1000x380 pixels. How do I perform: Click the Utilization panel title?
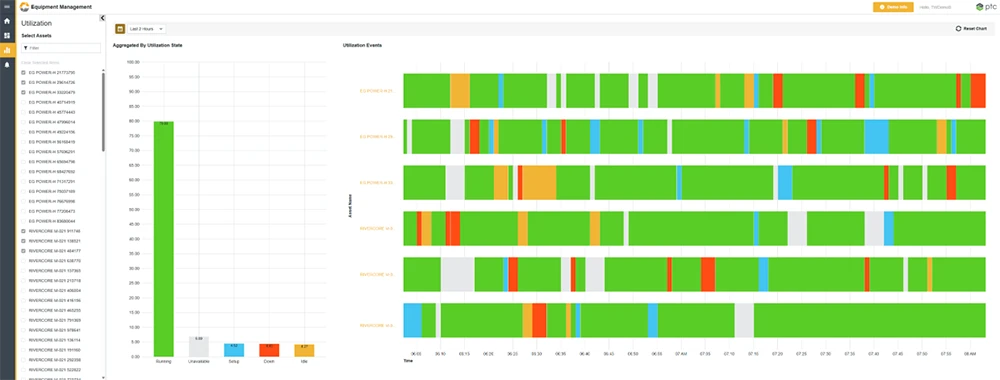[37, 23]
